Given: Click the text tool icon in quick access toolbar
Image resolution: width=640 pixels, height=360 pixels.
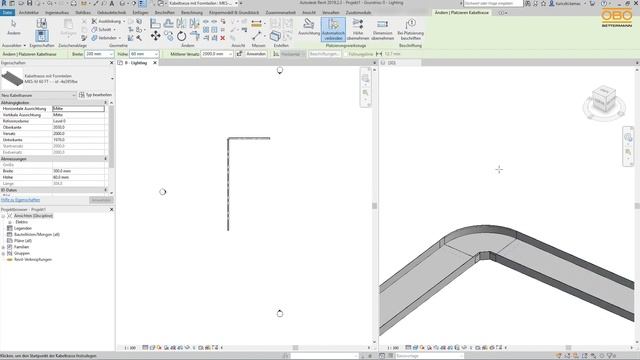Looking at the screenshot, I should [x=112, y=3].
